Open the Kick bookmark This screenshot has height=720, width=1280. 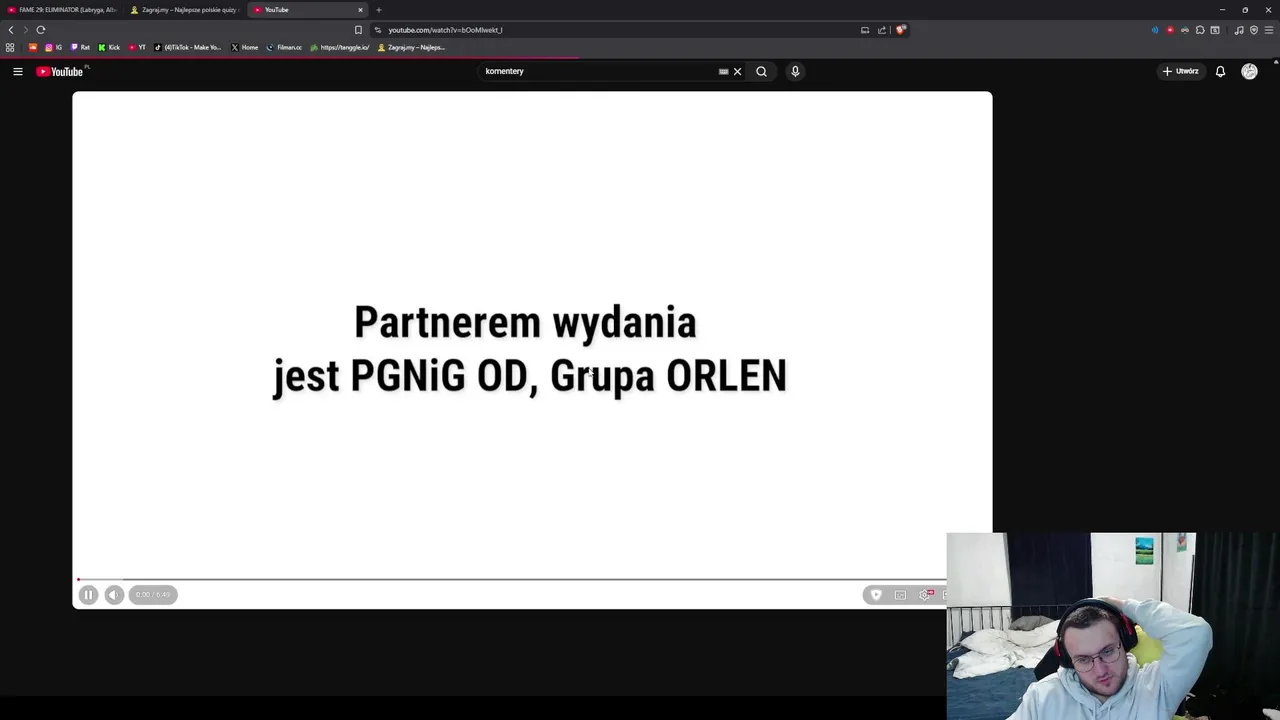click(109, 47)
